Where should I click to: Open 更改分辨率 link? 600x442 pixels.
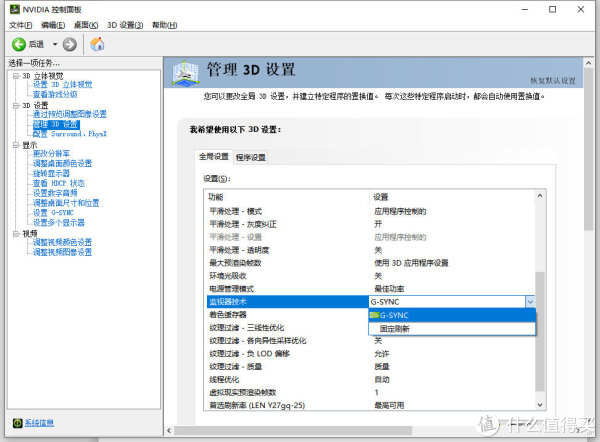(51, 153)
